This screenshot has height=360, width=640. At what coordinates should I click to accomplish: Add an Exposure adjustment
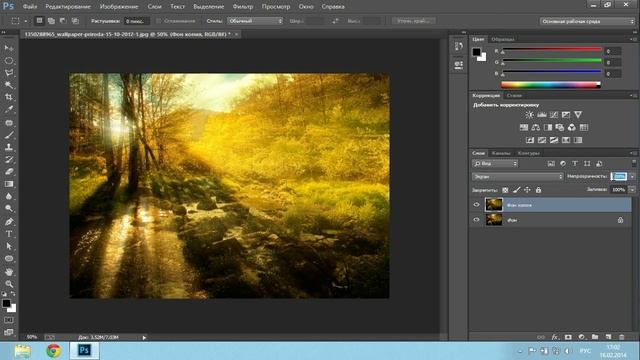566,115
